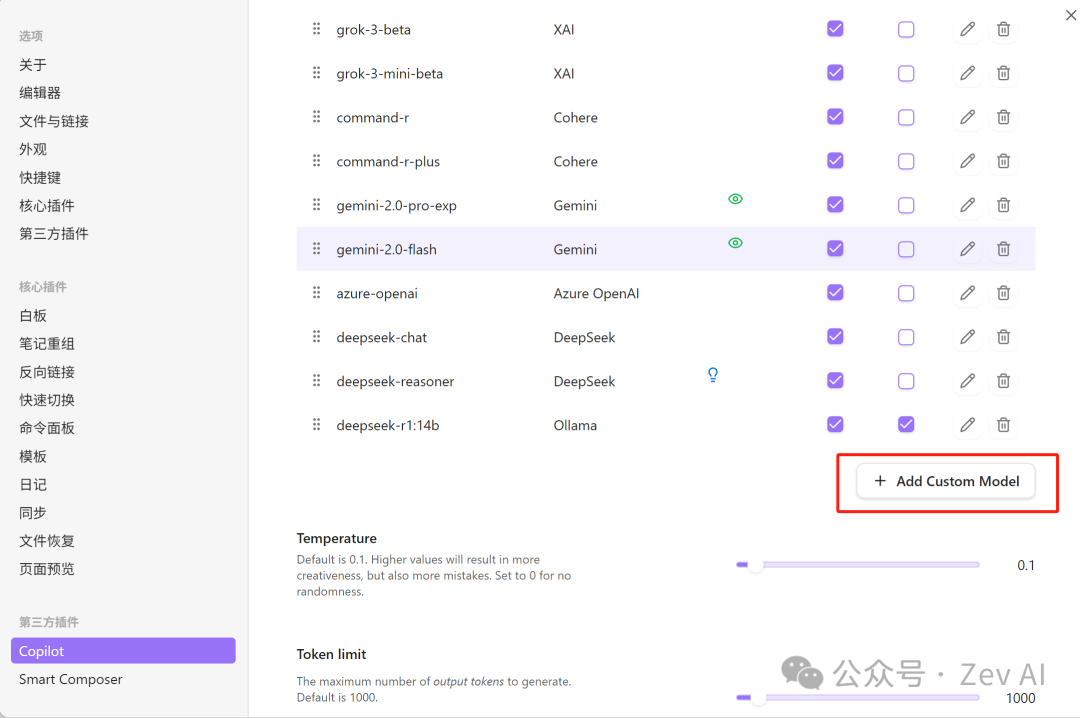Delete the grok-3-mini-beta model
This screenshot has width=1080, height=718.
coord(1004,73)
